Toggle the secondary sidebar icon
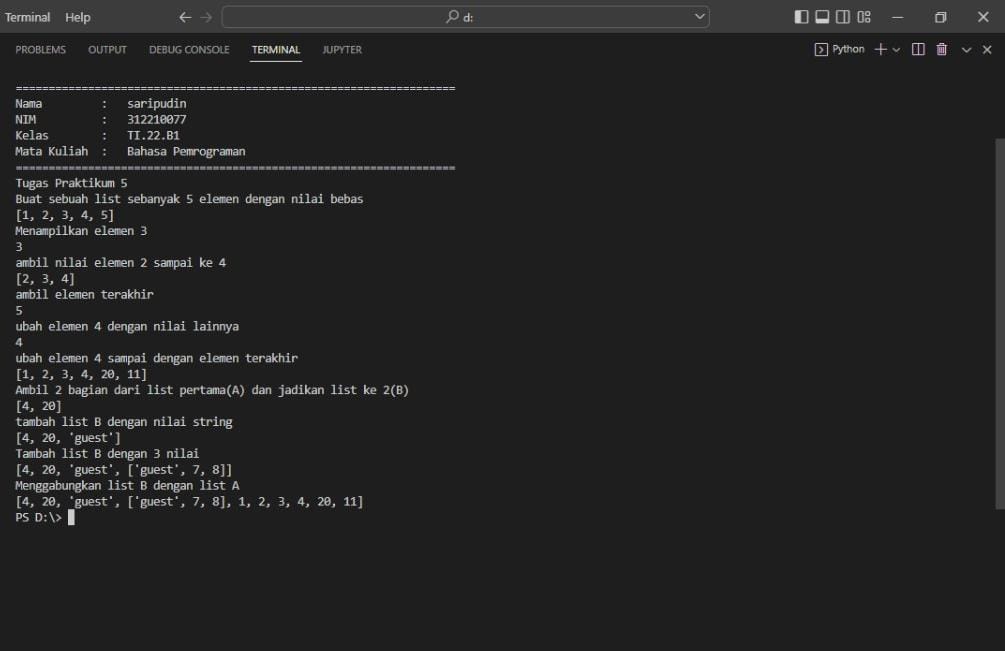Screen dimensions: 1005x651 (x=842, y=17)
